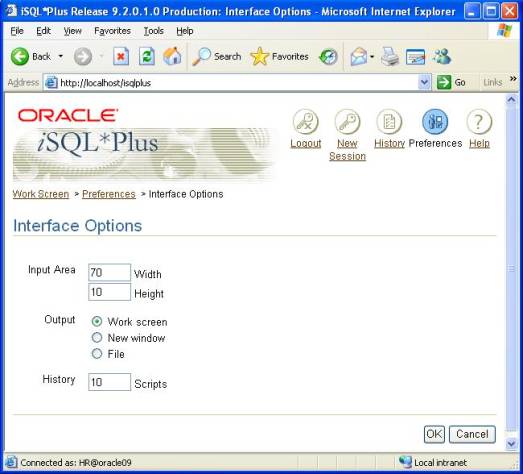This screenshot has height=474, width=523.
Task: Follow the Work Screen breadcrumb link
Action: [41, 194]
